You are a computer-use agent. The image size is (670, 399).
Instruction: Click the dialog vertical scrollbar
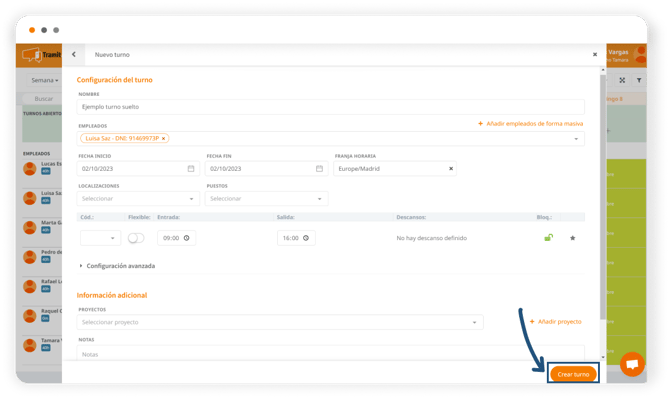click(x=603, y=197)
